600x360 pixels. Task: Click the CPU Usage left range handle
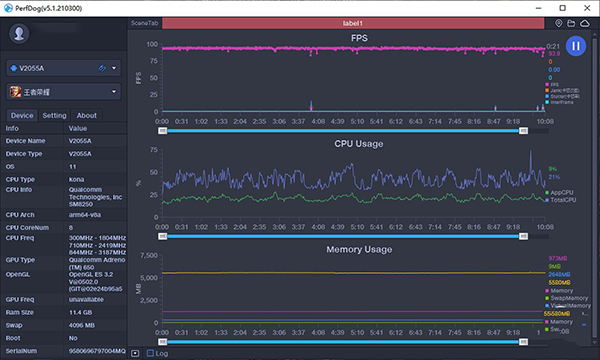(163, 236)
